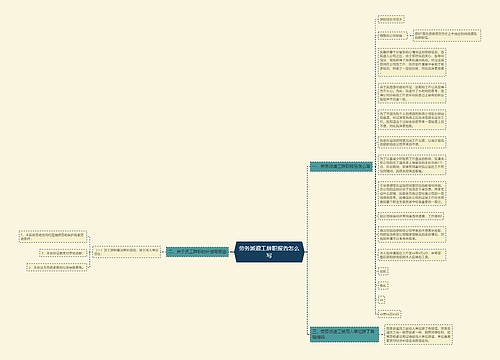Select the tiny xx node above the date
The height and width of the screenshot is (360, 500).
click(382, 300)
